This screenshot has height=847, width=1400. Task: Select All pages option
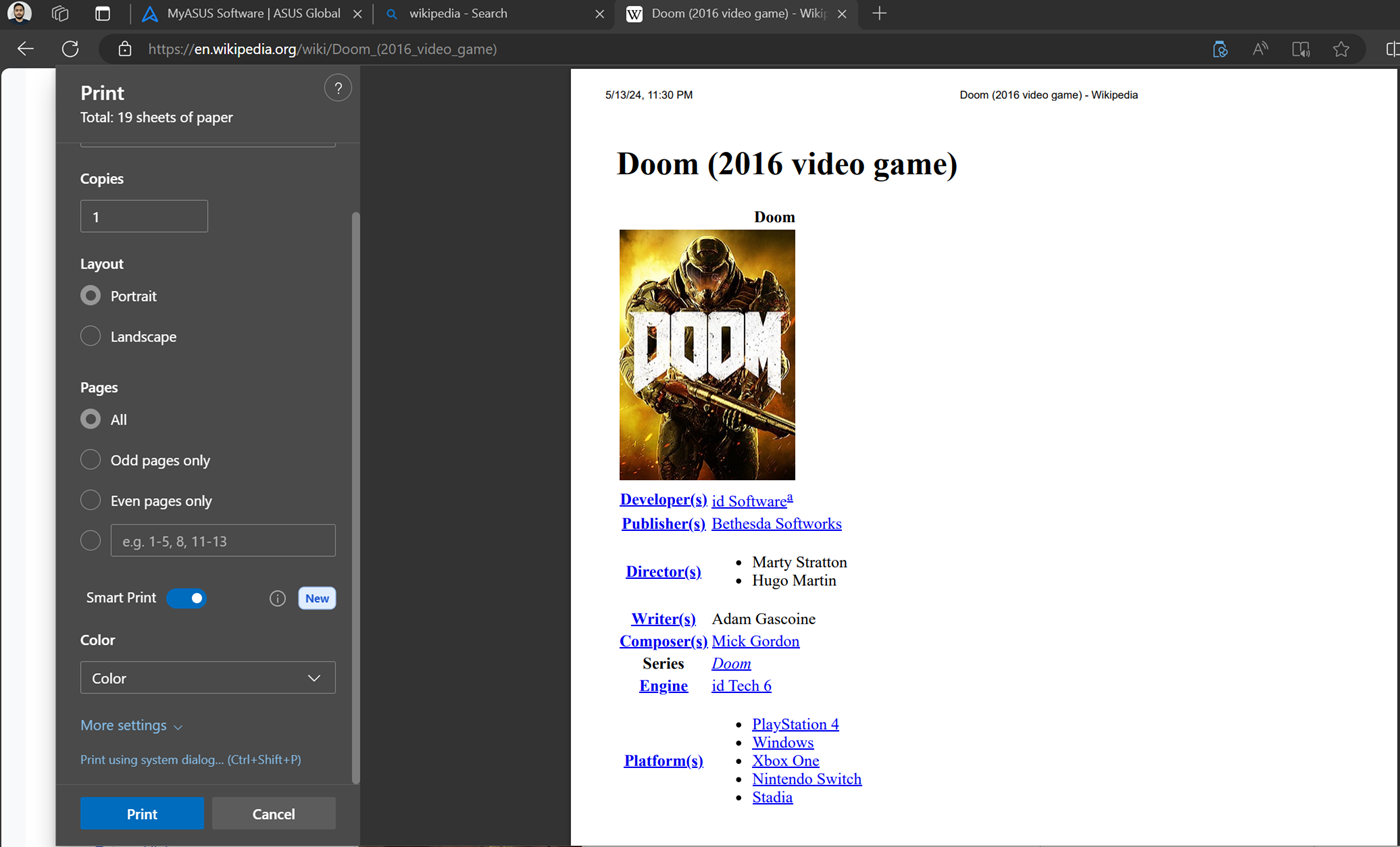pyautogui.click(x=90, y=420)
